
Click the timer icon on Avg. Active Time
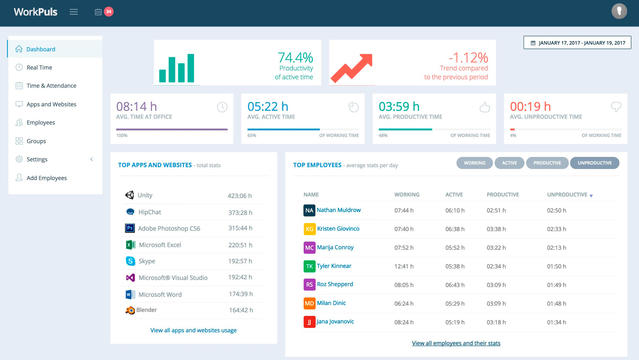(x=353, y=107)
